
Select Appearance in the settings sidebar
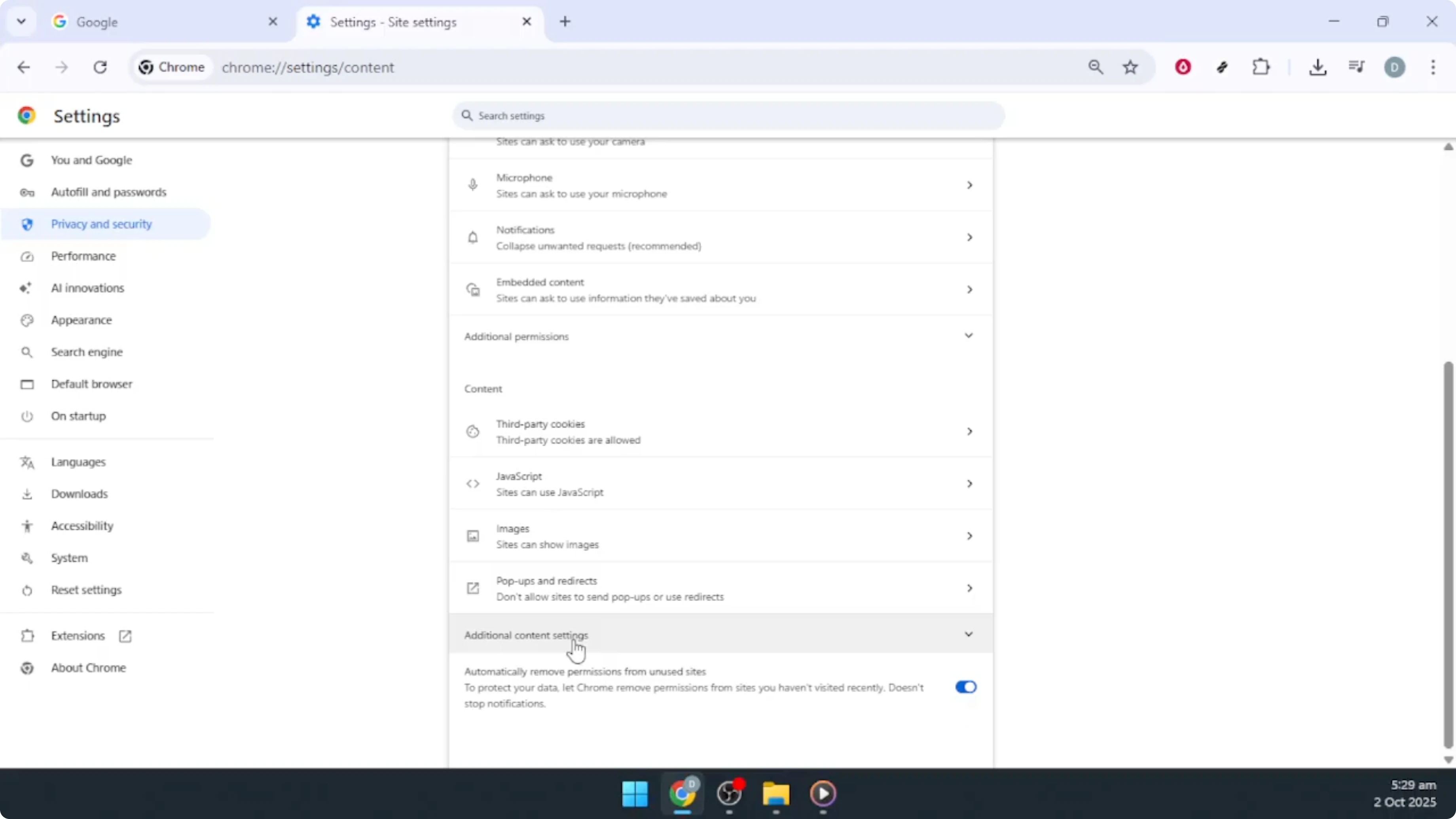point(82,320)
